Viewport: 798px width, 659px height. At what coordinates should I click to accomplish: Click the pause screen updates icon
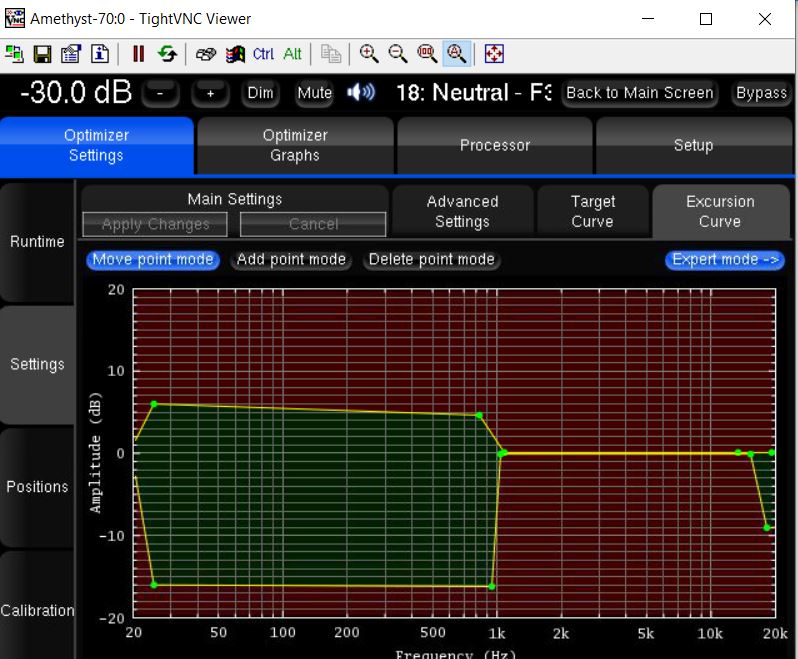138,54
